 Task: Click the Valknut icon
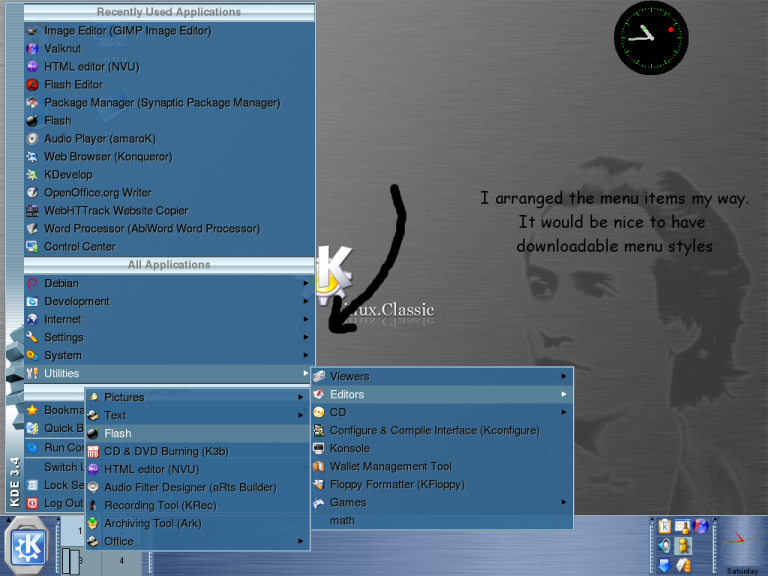pyautogui.click(x=32, y=48)
